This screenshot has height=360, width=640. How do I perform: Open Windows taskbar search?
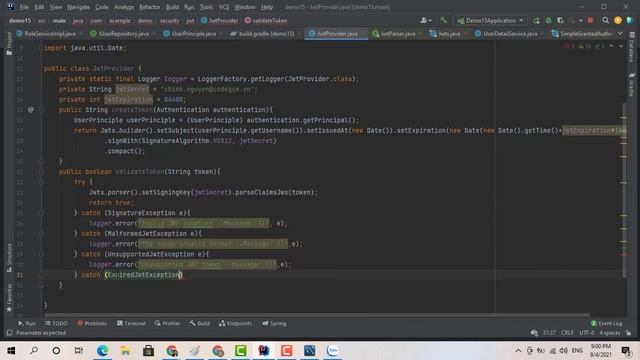click(x=34, y=351)
